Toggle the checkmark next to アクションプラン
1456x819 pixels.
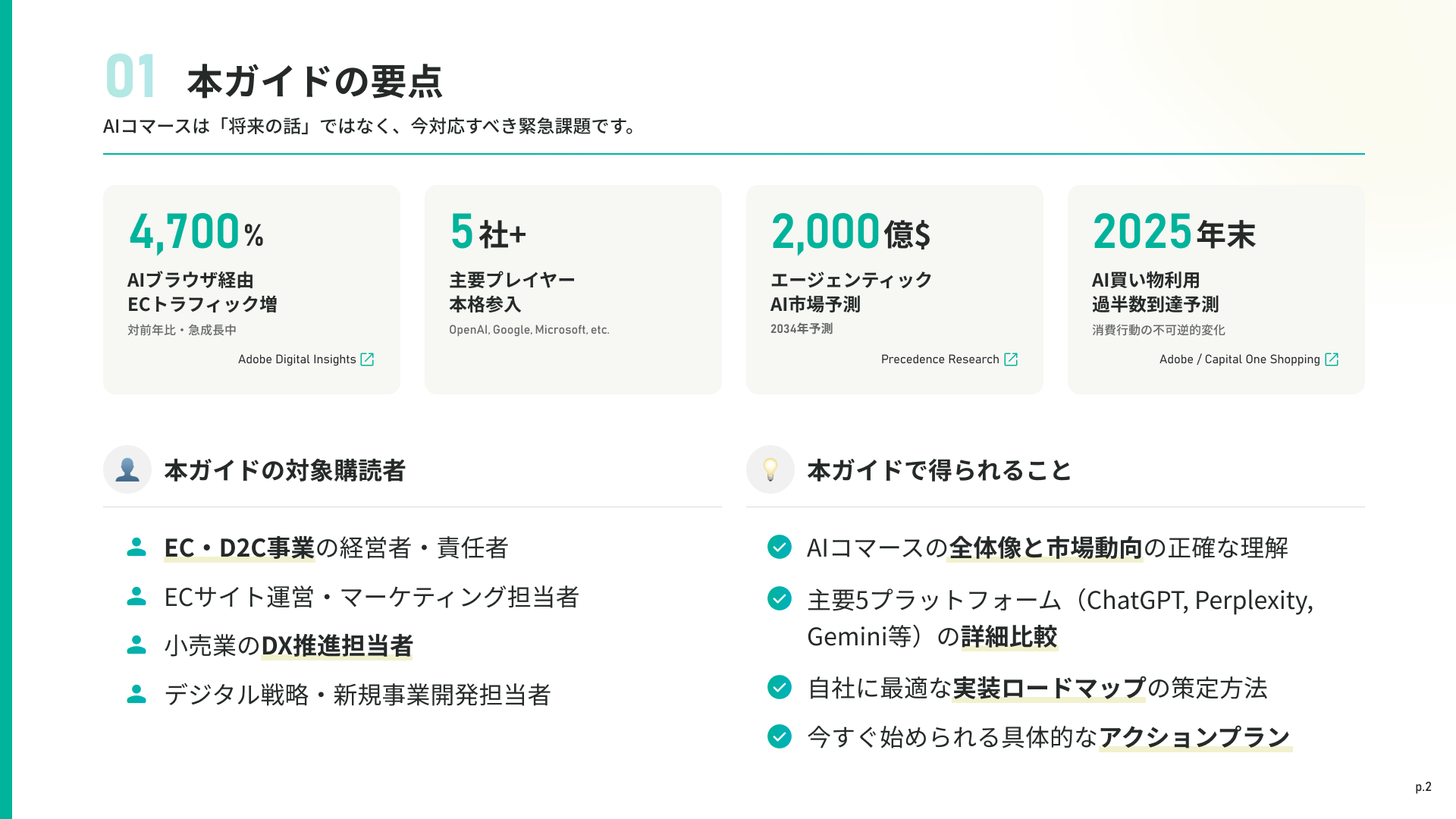[780, 736]
